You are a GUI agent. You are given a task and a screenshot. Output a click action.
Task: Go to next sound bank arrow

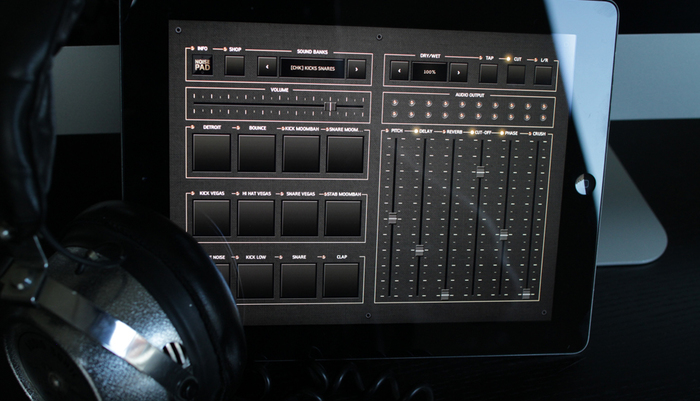(x=356, y=69)
